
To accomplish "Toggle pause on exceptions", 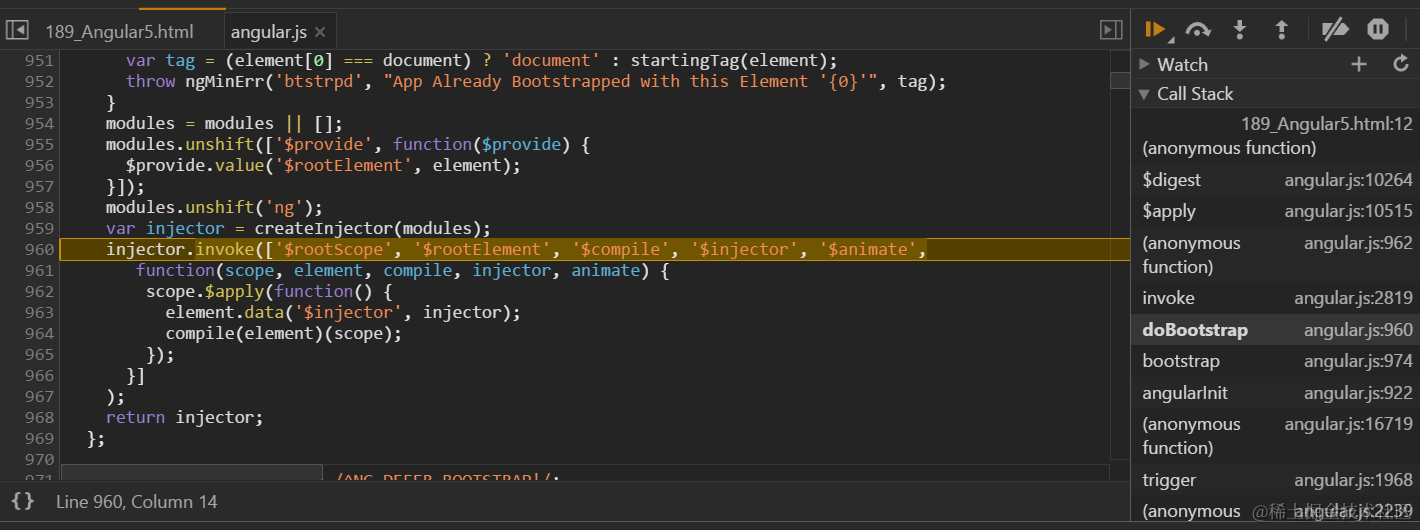I will [1378, 30].
